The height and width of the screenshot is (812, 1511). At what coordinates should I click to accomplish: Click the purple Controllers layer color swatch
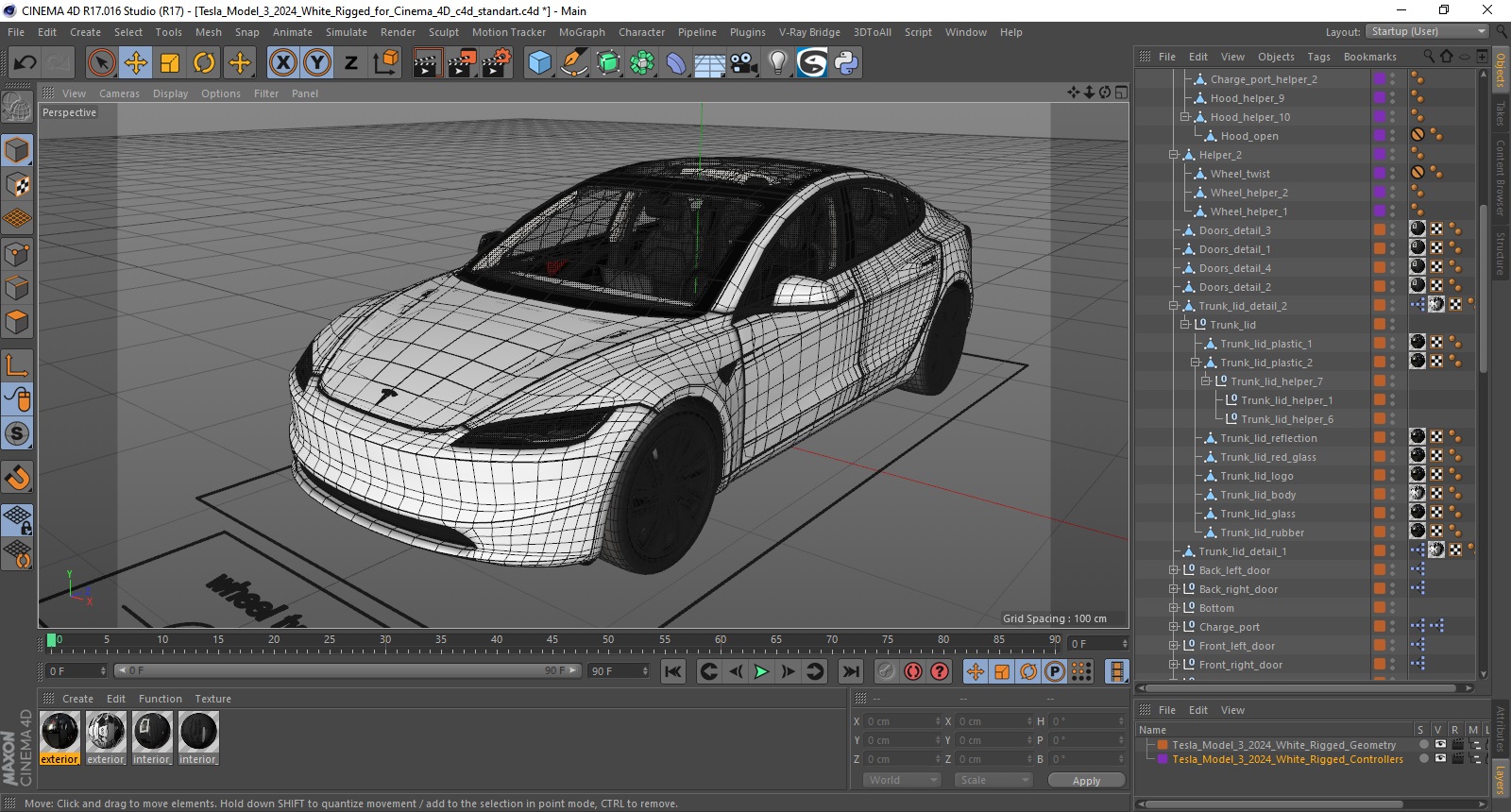1163,759
